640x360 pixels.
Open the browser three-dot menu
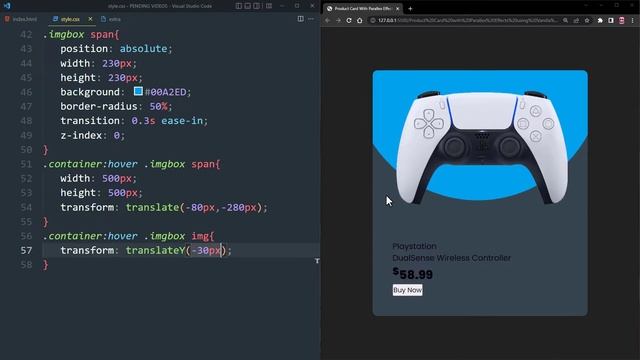click(633, 20)
